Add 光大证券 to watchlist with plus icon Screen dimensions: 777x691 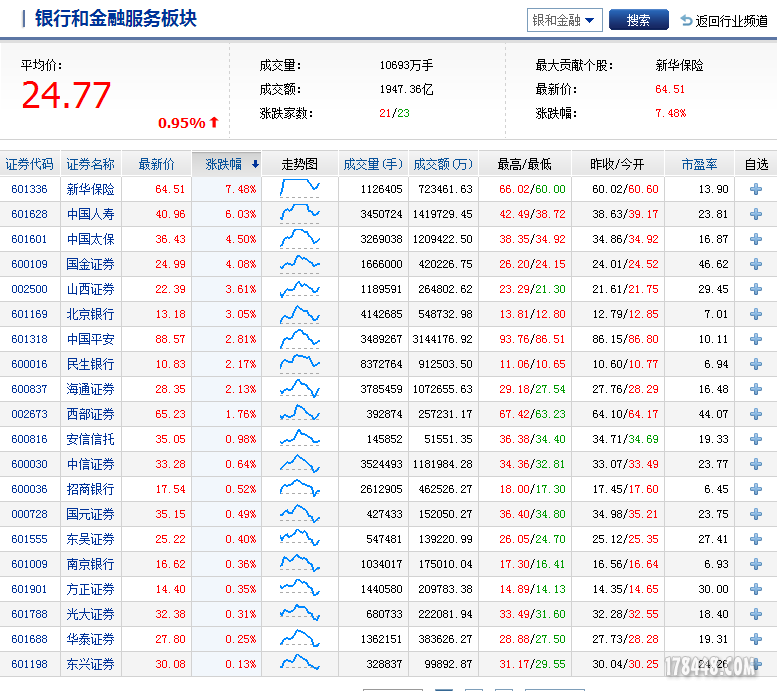click(x=756, y=614)
